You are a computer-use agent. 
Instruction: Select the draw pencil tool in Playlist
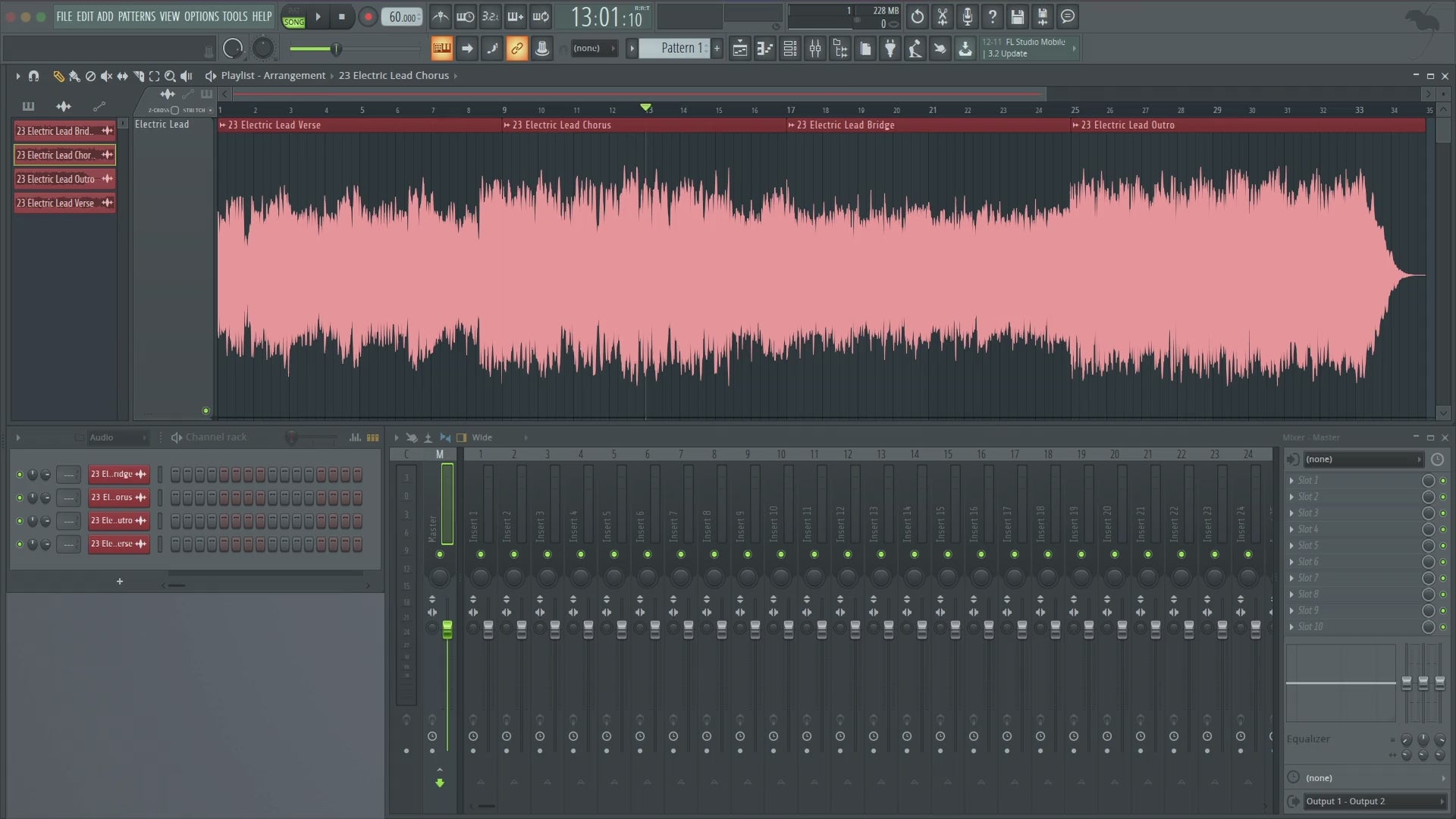[58, 76]
